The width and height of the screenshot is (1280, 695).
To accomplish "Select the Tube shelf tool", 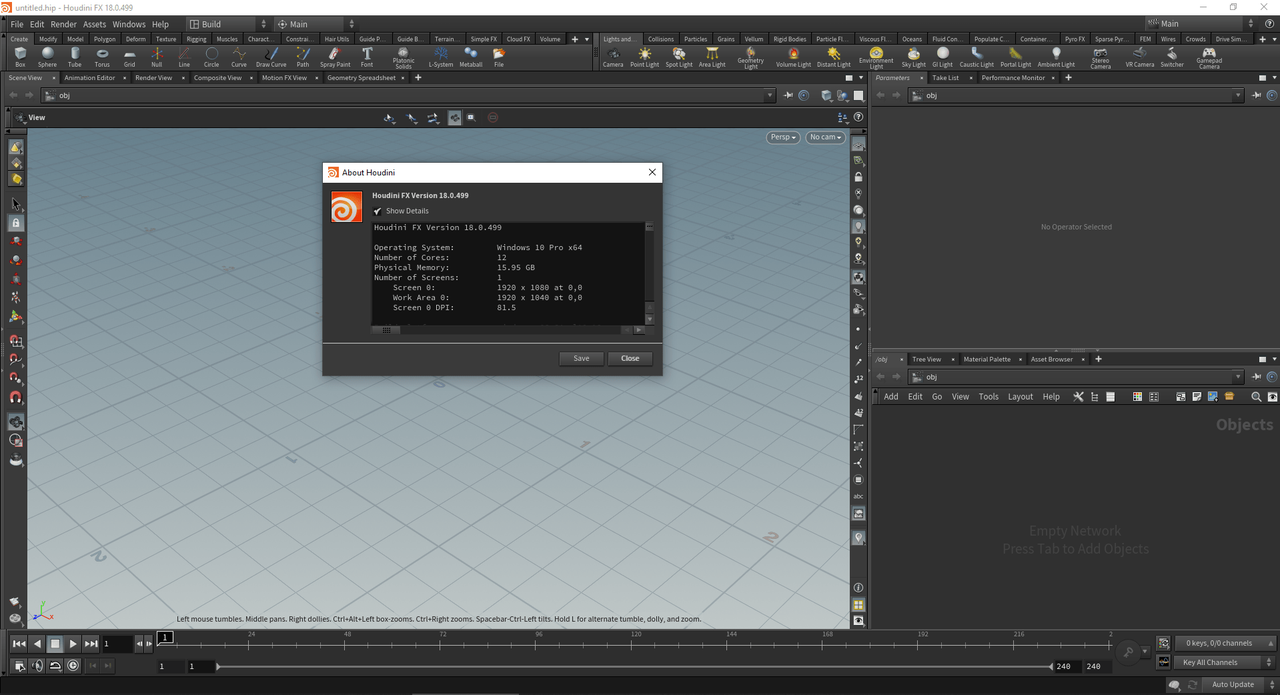I will (75, 57).
